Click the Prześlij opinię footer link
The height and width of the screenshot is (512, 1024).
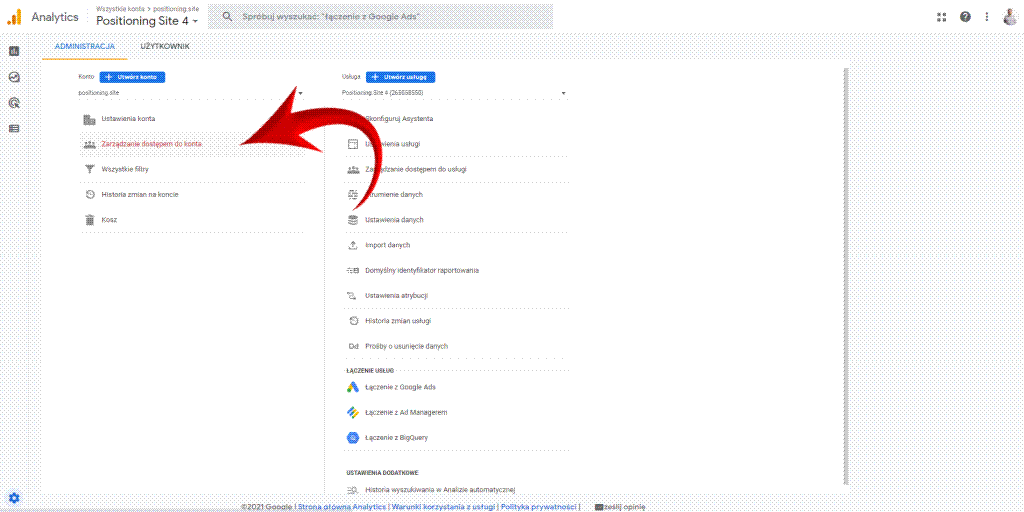point(620,506)
